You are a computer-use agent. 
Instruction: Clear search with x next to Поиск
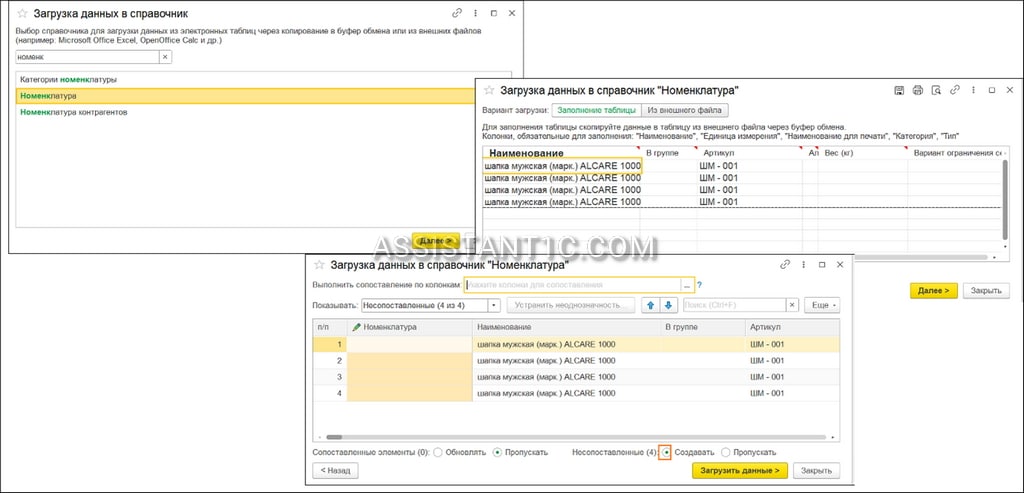point(792,306)
